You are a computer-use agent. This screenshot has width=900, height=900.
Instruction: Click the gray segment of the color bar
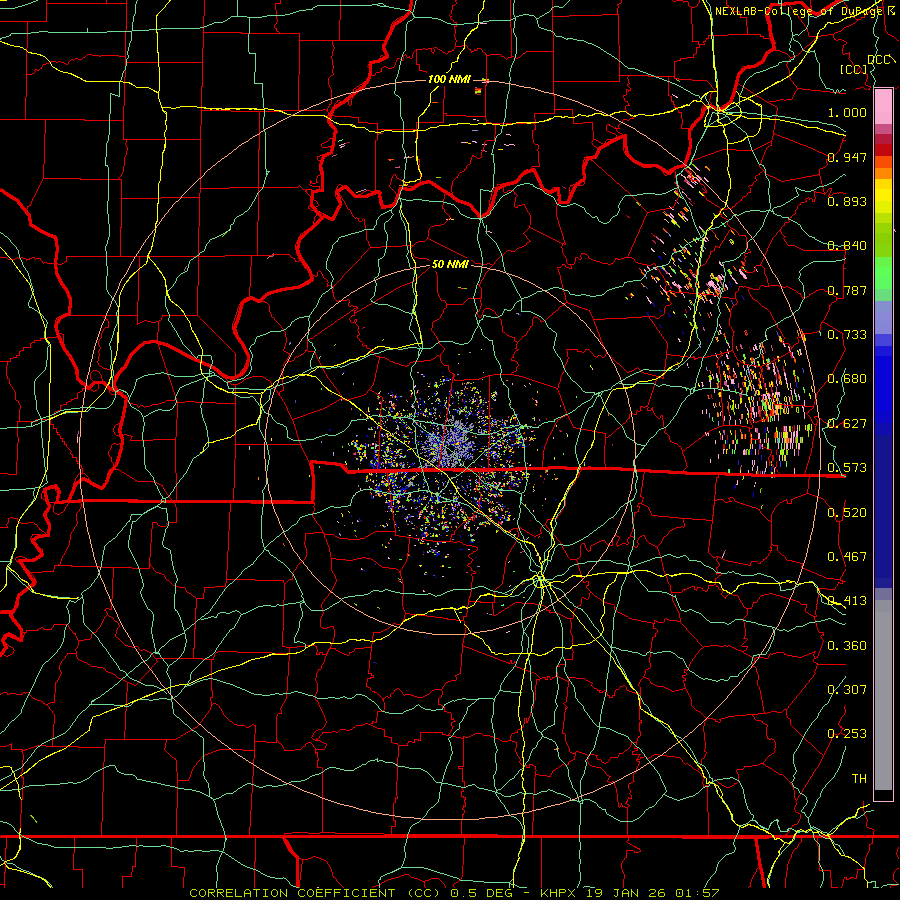883,695
